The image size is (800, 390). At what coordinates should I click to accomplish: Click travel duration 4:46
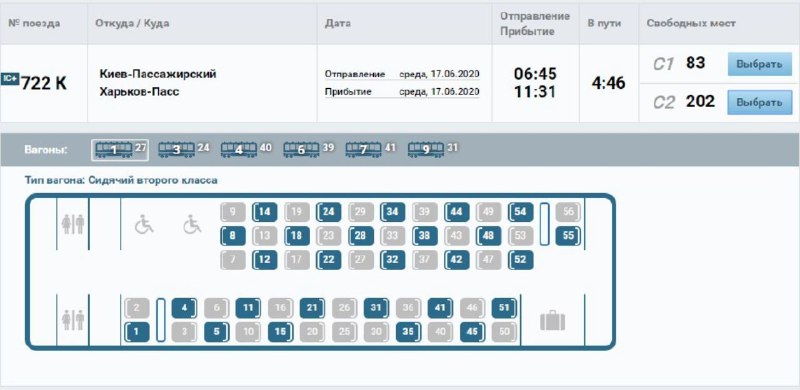click(x=608, y=83)
